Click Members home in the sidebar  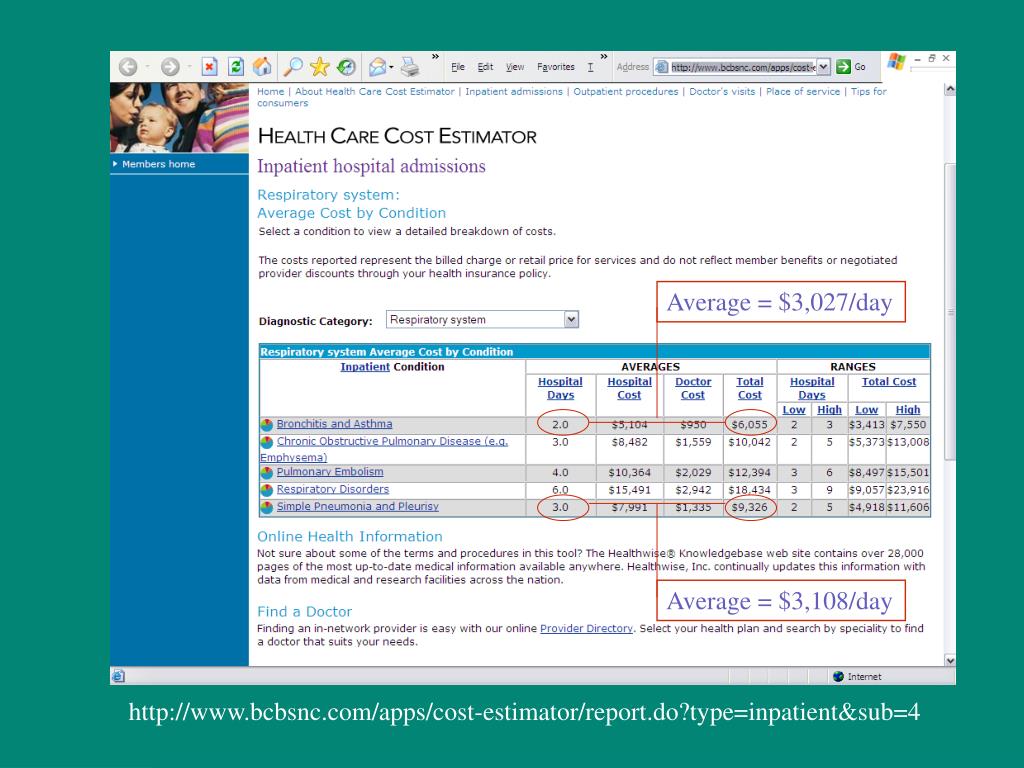[x=158, y=164]
